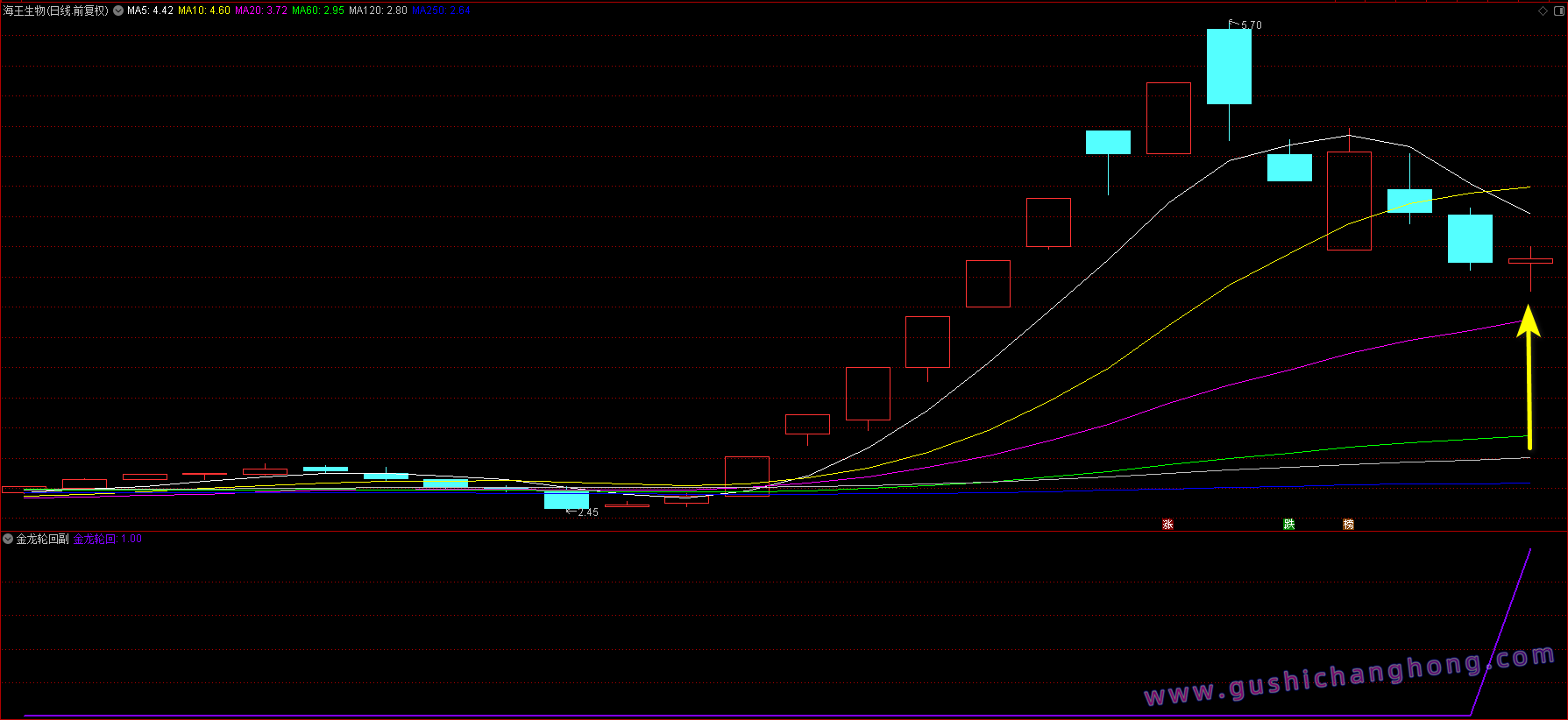Expand the 金龙轮回副 sub-chart dropdown arrow
This screenshot has height=720, width=1568.
pos(8,539)
